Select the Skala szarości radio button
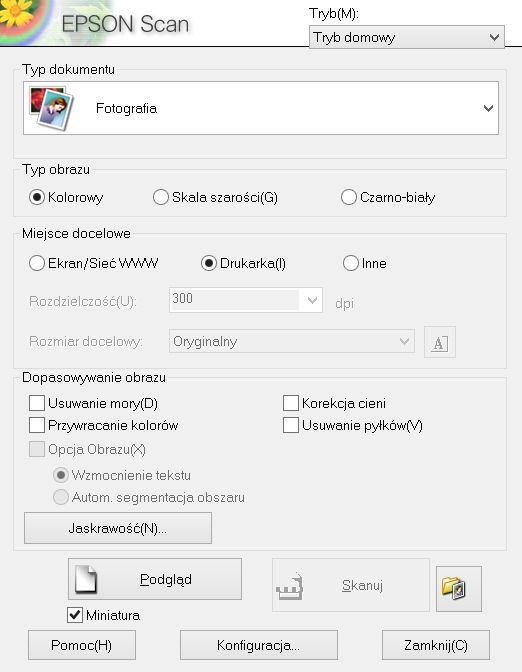The height and width of the screenshot is (672, 522). click(161, 197)
